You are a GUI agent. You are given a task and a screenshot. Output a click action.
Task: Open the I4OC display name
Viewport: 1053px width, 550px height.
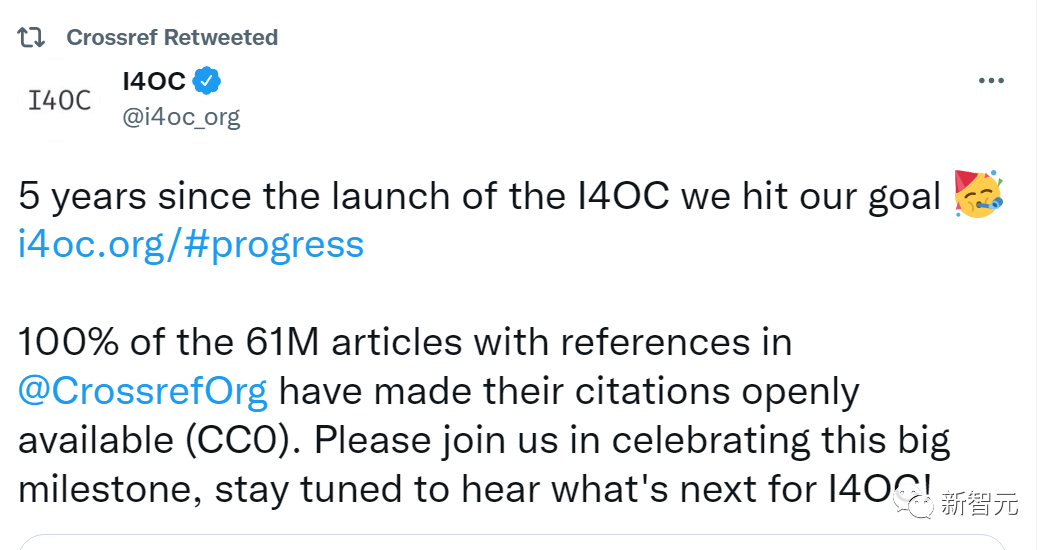coord(153,81)
